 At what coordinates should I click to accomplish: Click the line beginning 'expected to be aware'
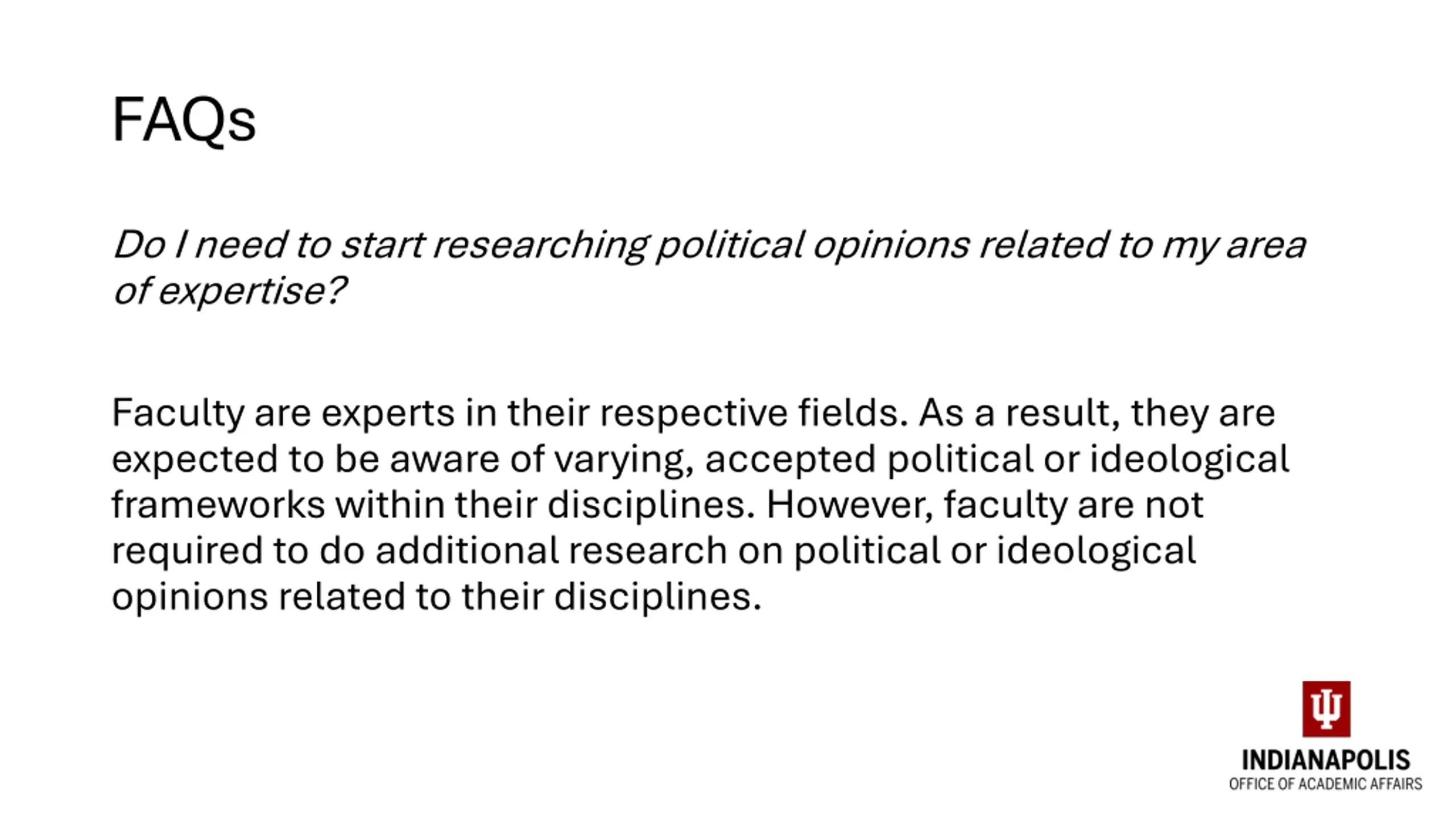[x=700, y=460]
